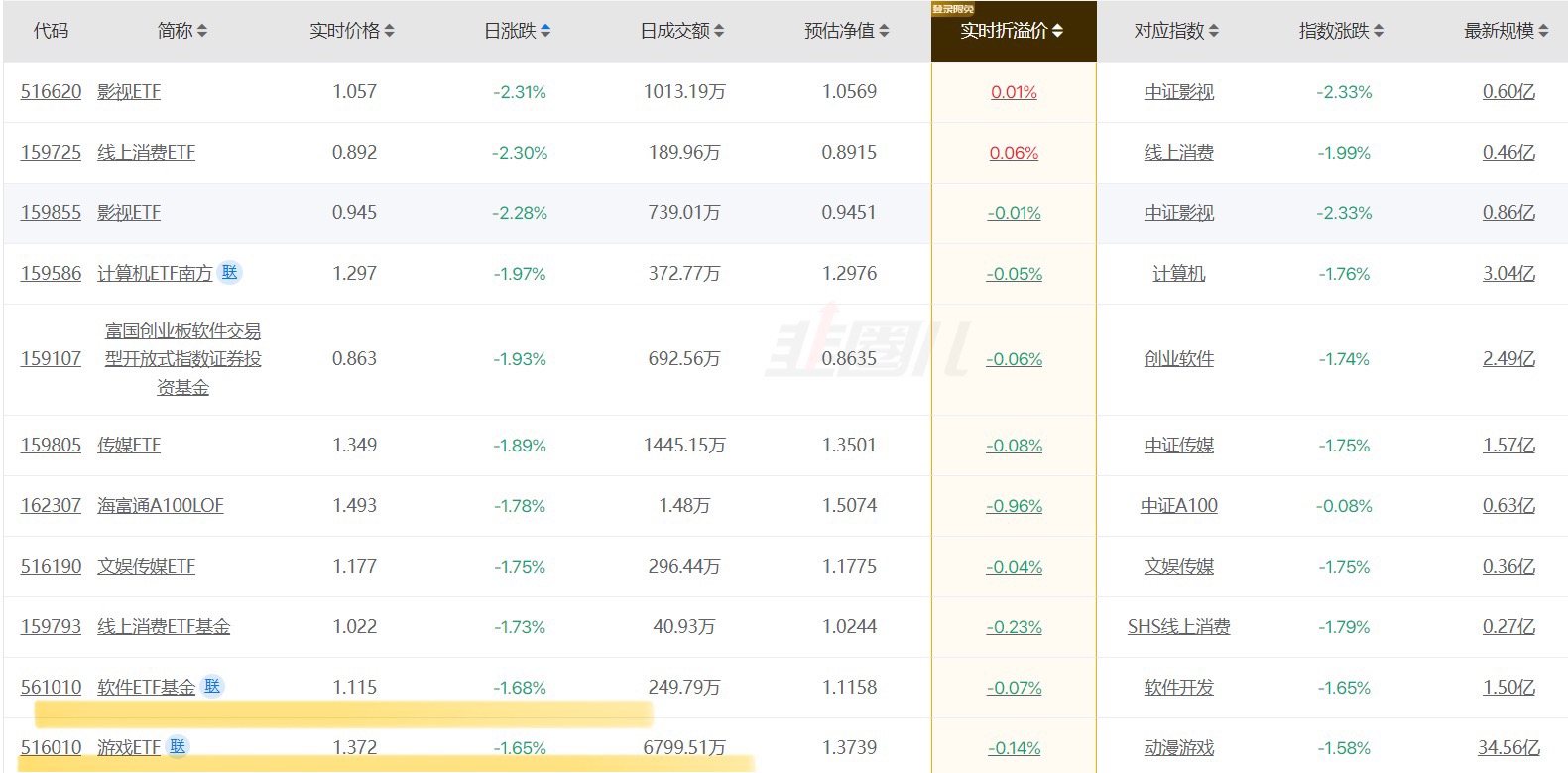Open 游戏ETF fund name link
Viewport: 1568px width, 773px height.
129,748
